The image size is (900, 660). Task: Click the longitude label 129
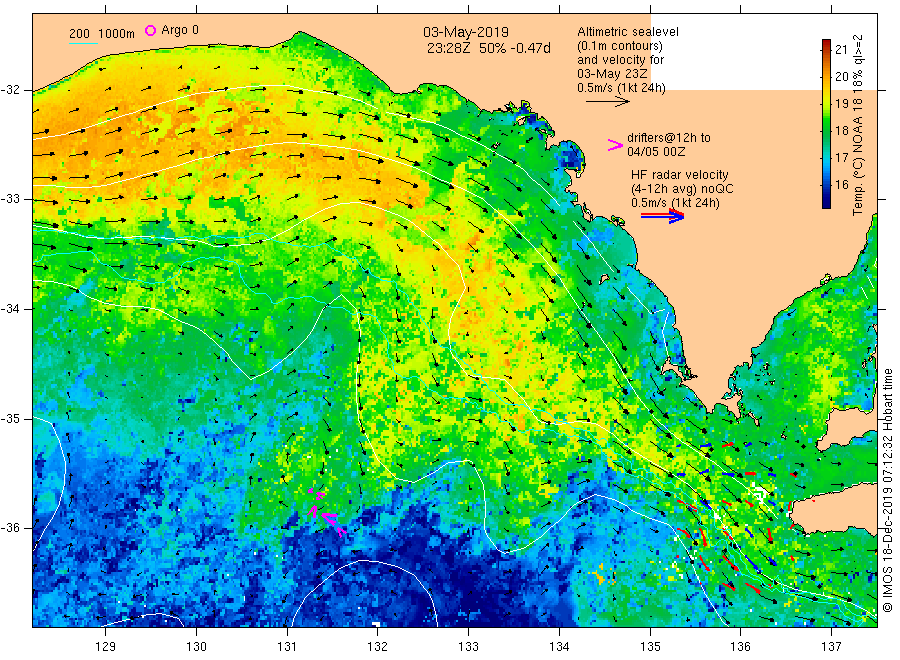(106, 647)
